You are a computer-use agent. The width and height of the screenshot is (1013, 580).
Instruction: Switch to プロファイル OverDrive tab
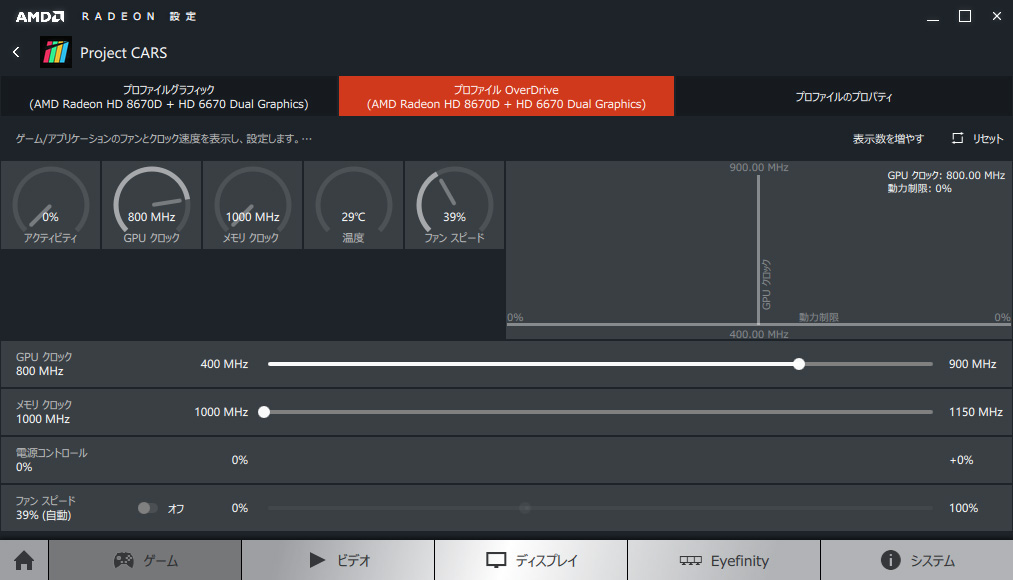tap(506, 96)
